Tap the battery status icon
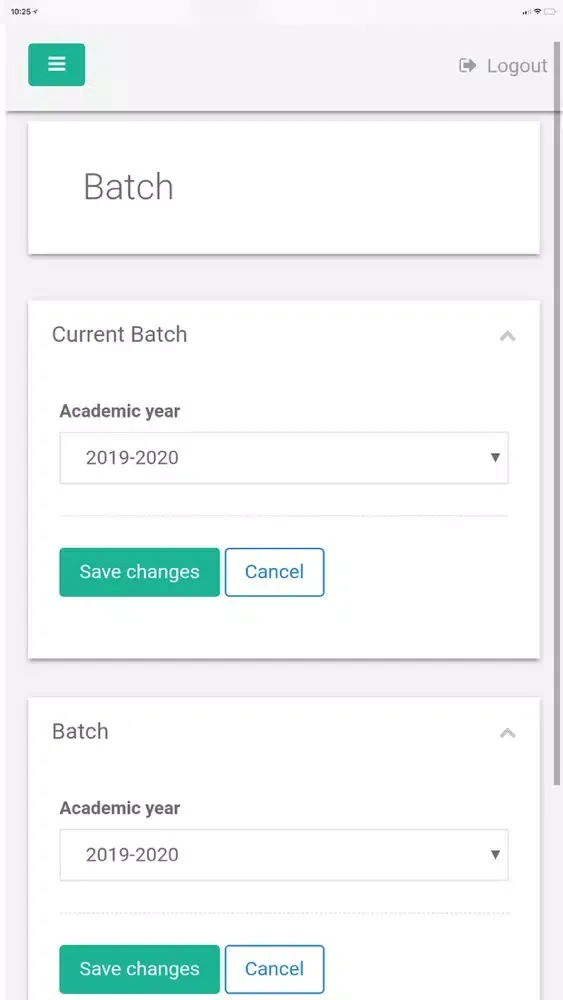The height and width of the screenshot is (1000, 563). 550,11
